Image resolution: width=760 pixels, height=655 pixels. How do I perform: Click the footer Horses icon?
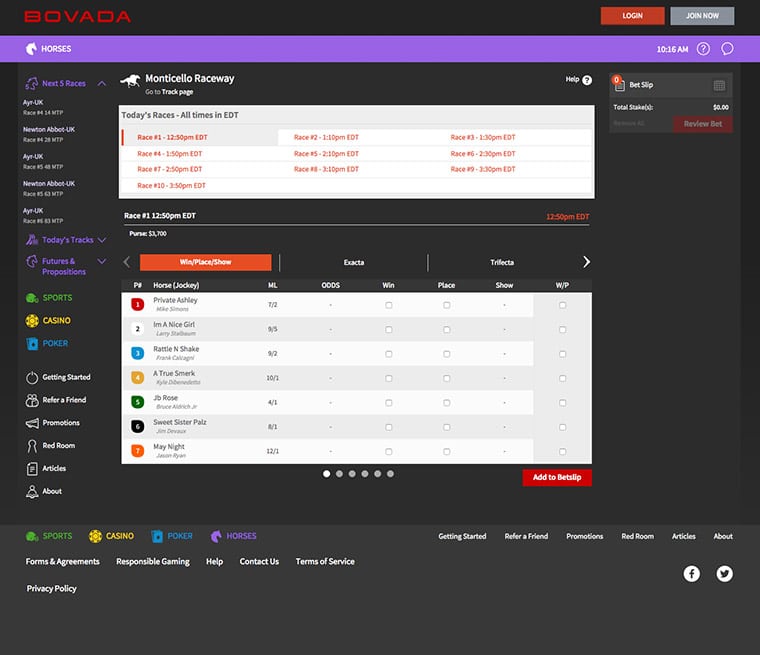tap(216, 536)
